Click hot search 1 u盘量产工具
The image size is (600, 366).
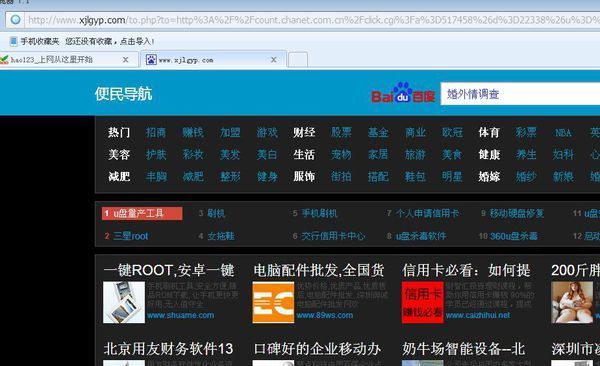[x=142, y=213]
